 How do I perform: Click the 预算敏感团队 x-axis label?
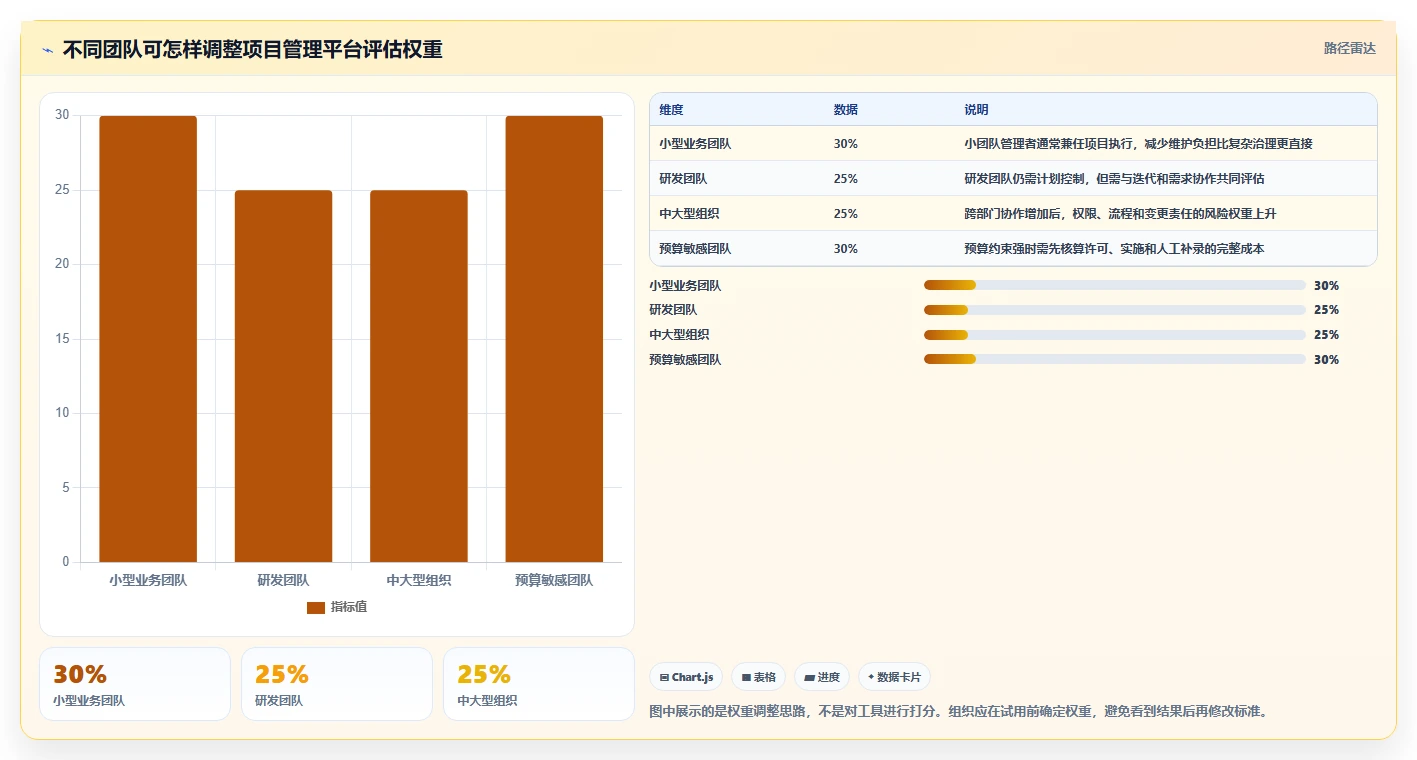pos(554,580)
